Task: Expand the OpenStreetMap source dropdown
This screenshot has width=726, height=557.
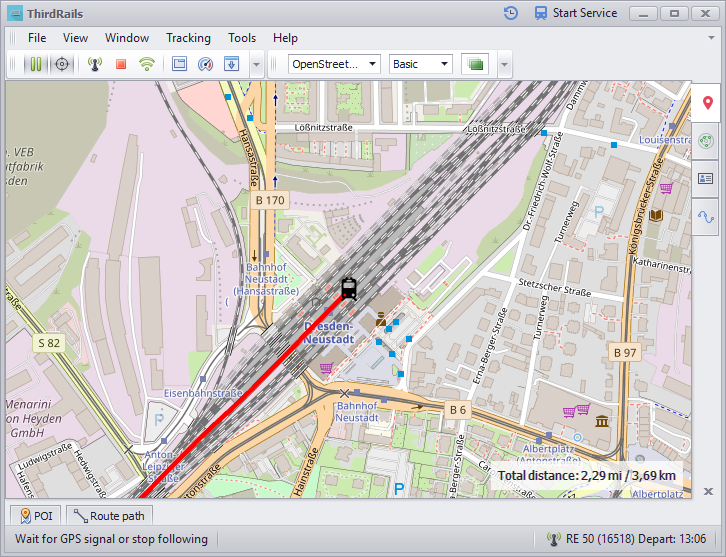Action: click(x=334, y=64)
